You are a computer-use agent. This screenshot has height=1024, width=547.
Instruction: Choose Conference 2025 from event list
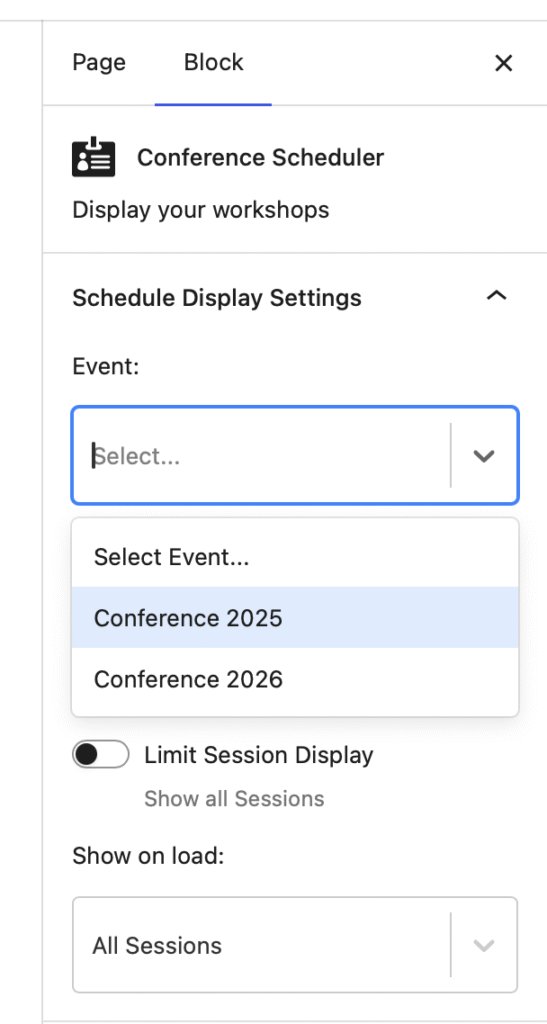tap(295, 618)
